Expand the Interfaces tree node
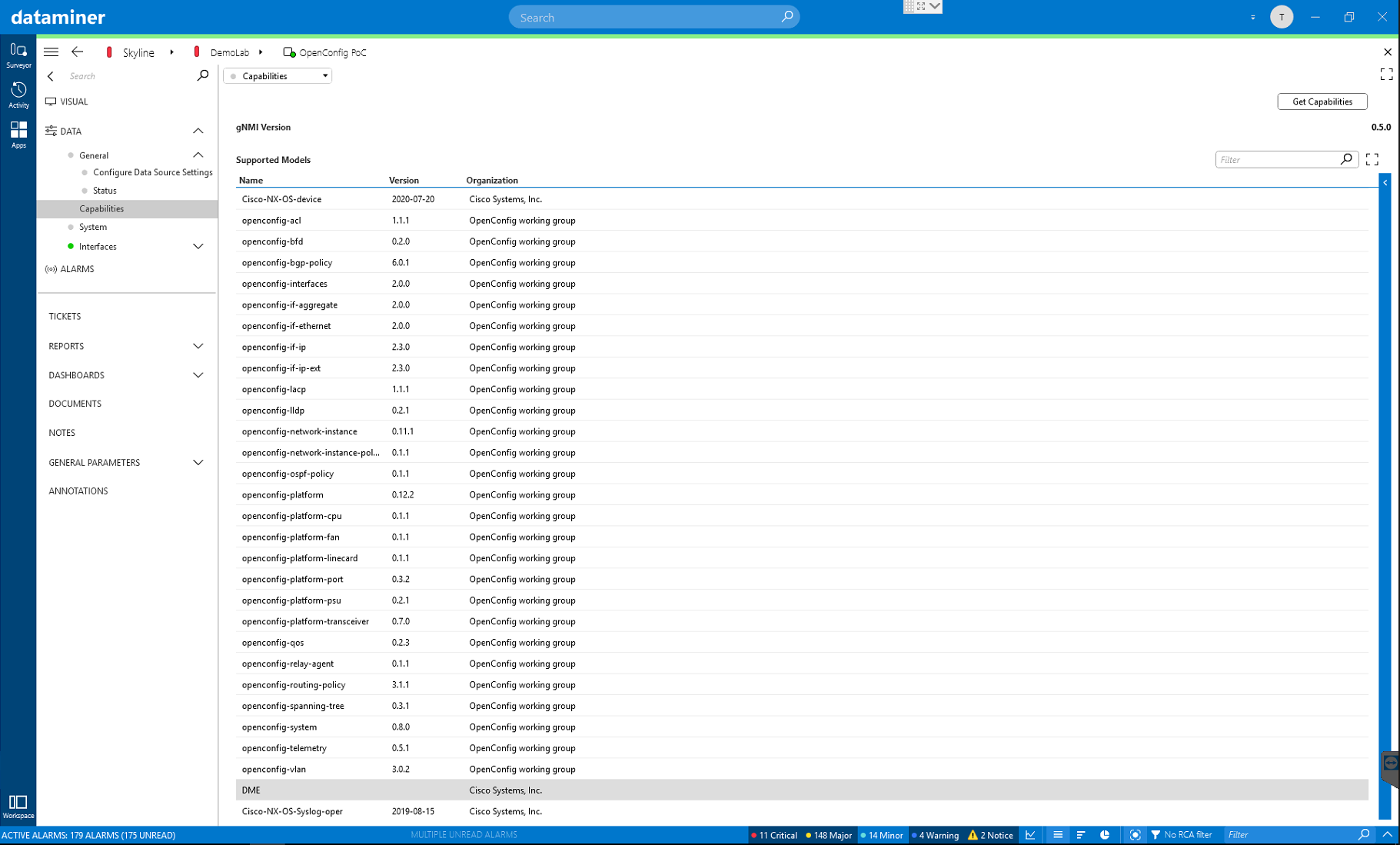Viewport: 1400px width, 845px height. (198, 247)
